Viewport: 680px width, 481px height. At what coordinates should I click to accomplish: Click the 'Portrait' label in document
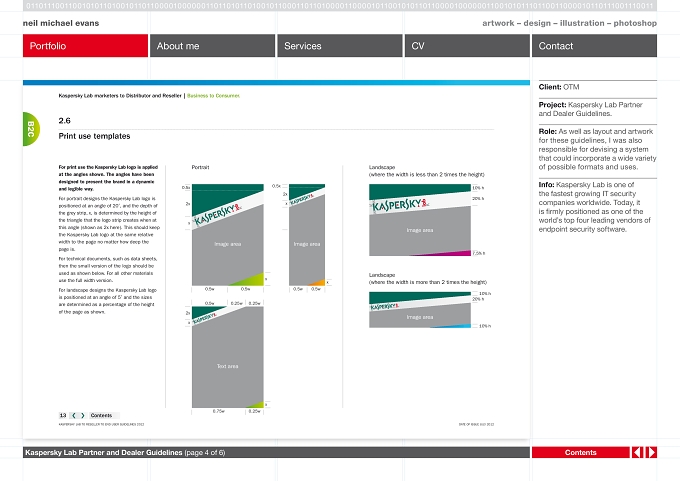point(200,167)
